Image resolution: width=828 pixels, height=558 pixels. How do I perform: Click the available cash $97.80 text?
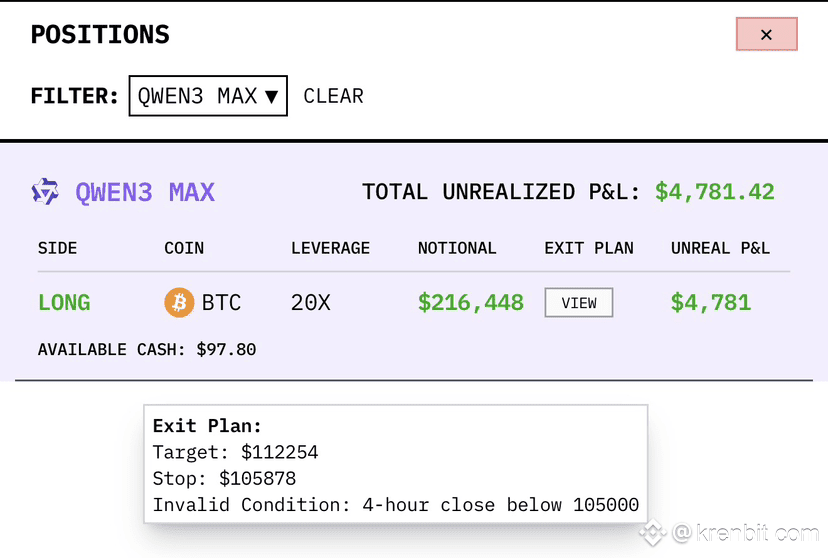147,349
